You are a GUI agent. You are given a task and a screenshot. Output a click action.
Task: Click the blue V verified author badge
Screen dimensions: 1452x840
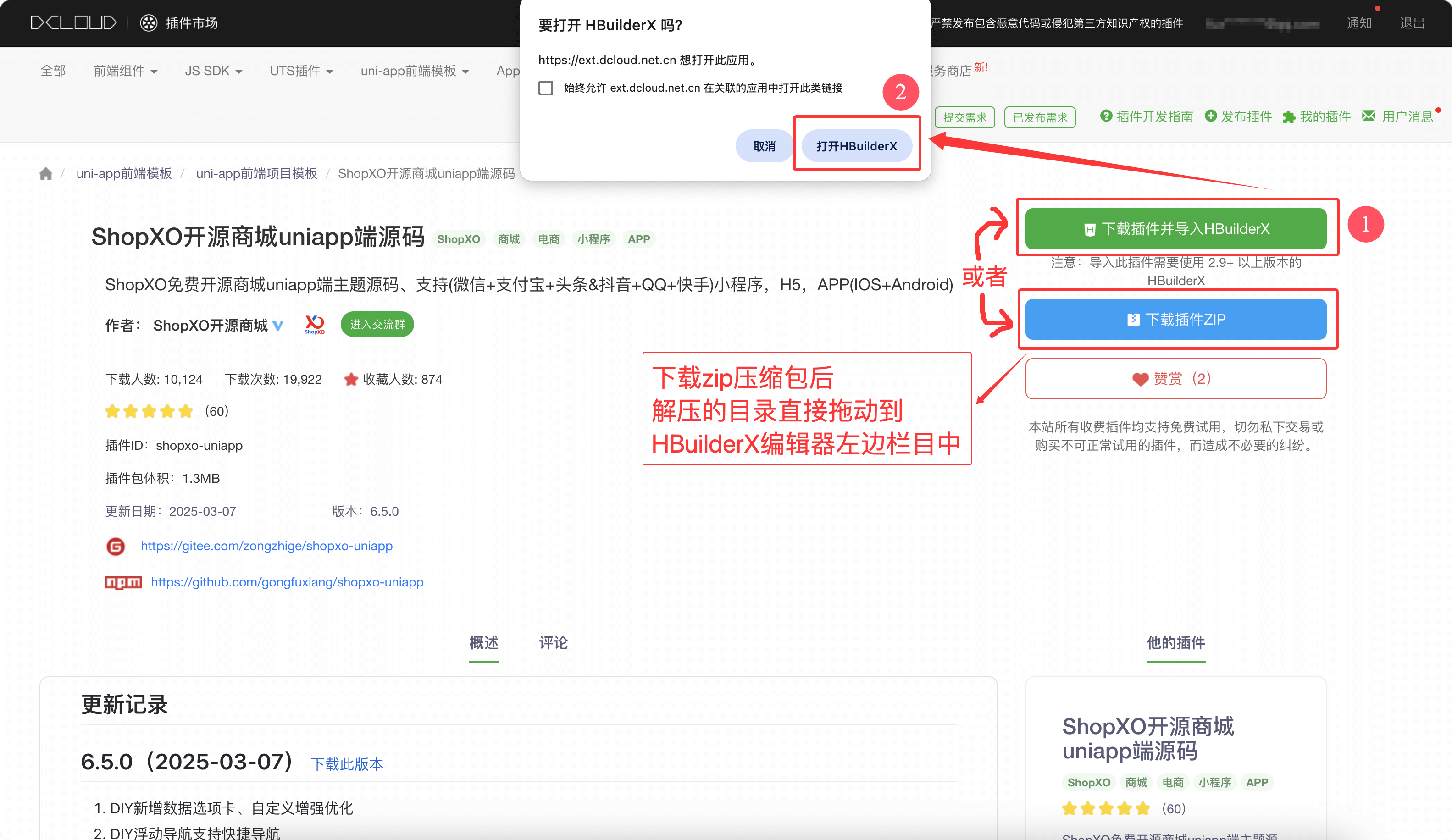click(278, 326)
